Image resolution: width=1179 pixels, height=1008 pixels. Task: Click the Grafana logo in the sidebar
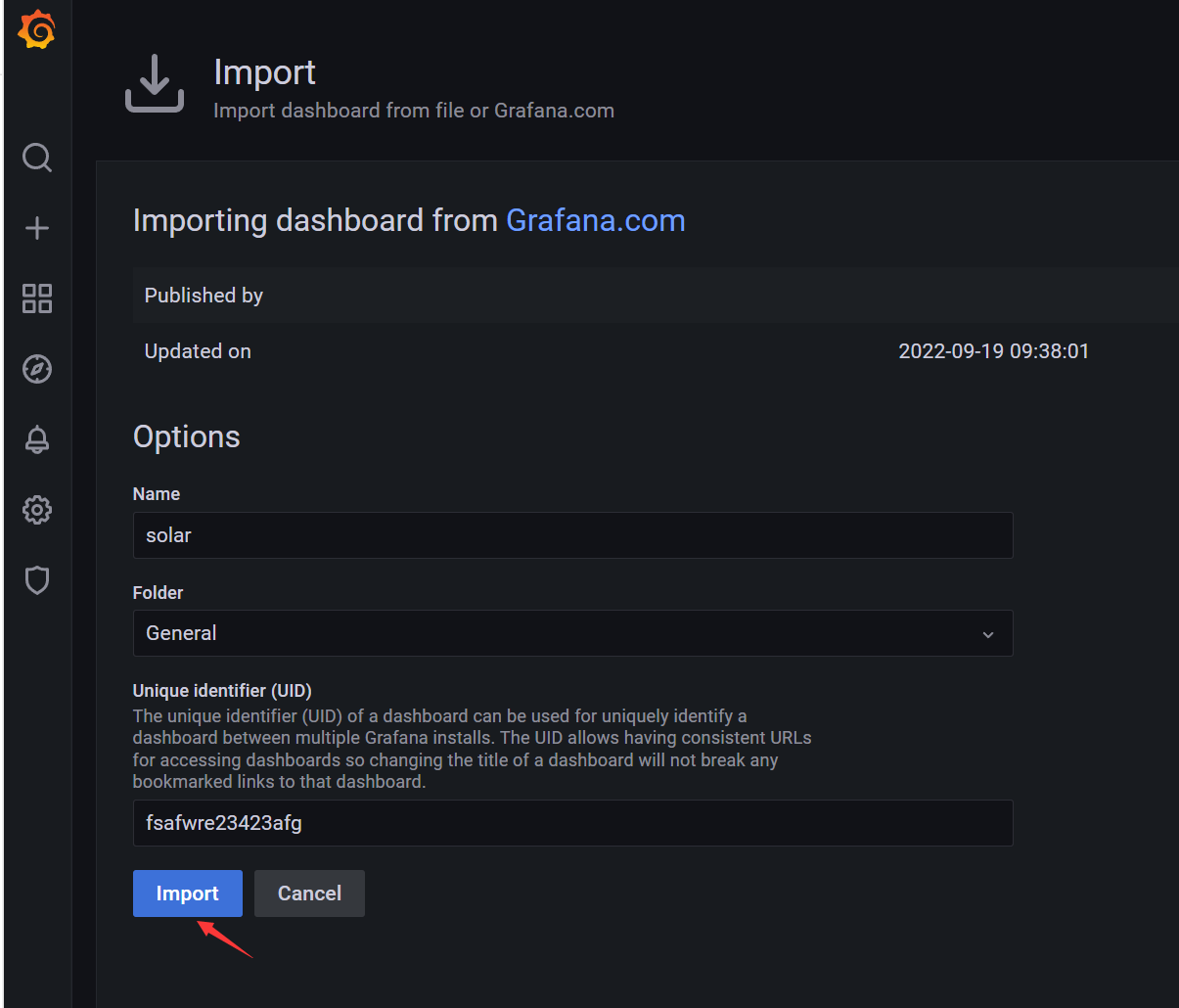(x=36, y=28)
